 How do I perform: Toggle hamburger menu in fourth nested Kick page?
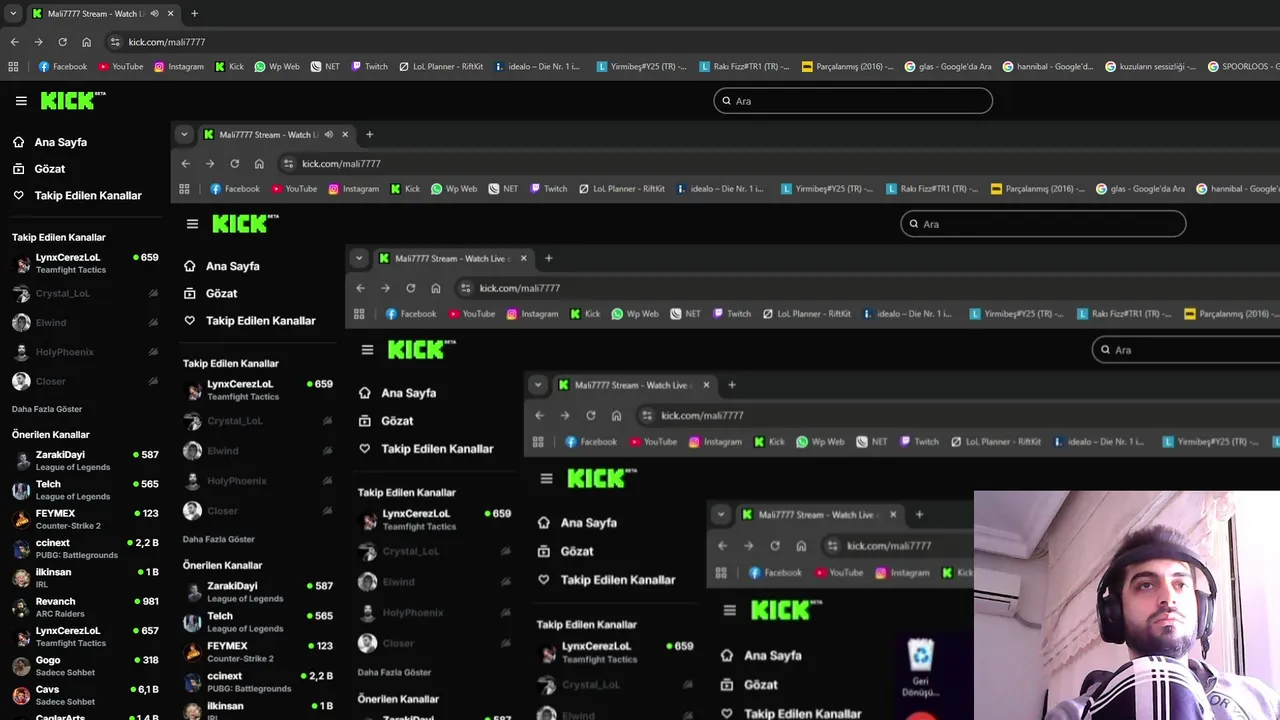(x=546, y=479)
